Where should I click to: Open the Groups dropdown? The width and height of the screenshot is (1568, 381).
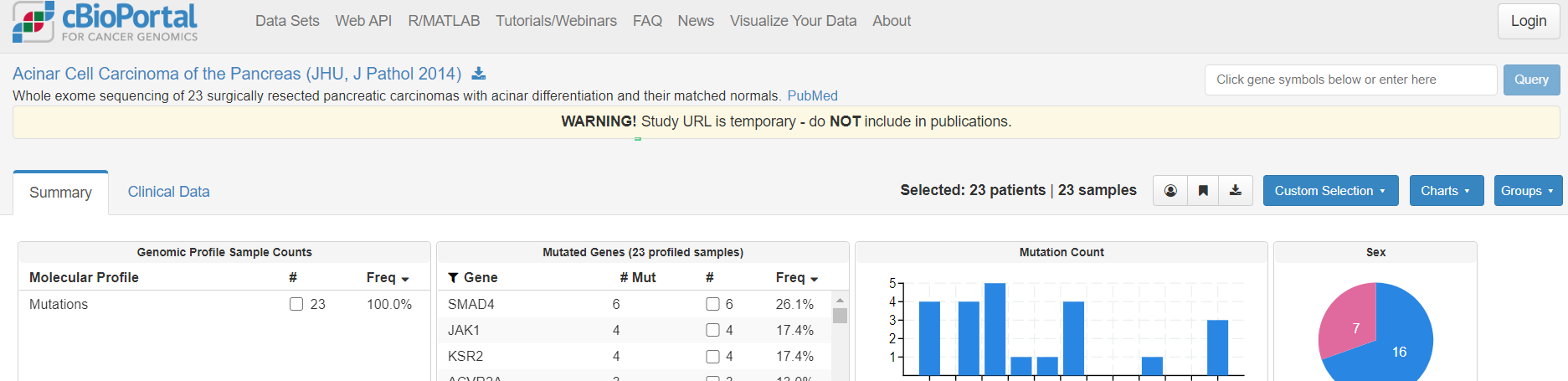(x=1528, y=191)
